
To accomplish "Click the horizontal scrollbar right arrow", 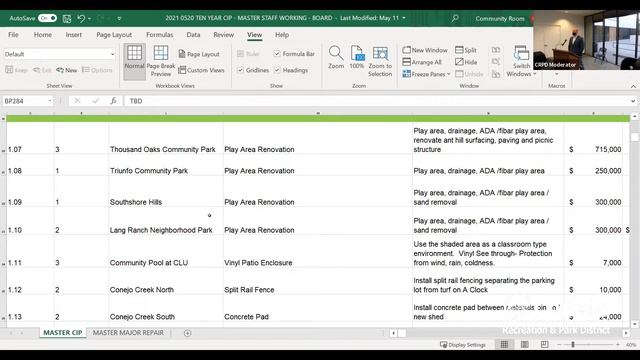I will pos(626,333).
